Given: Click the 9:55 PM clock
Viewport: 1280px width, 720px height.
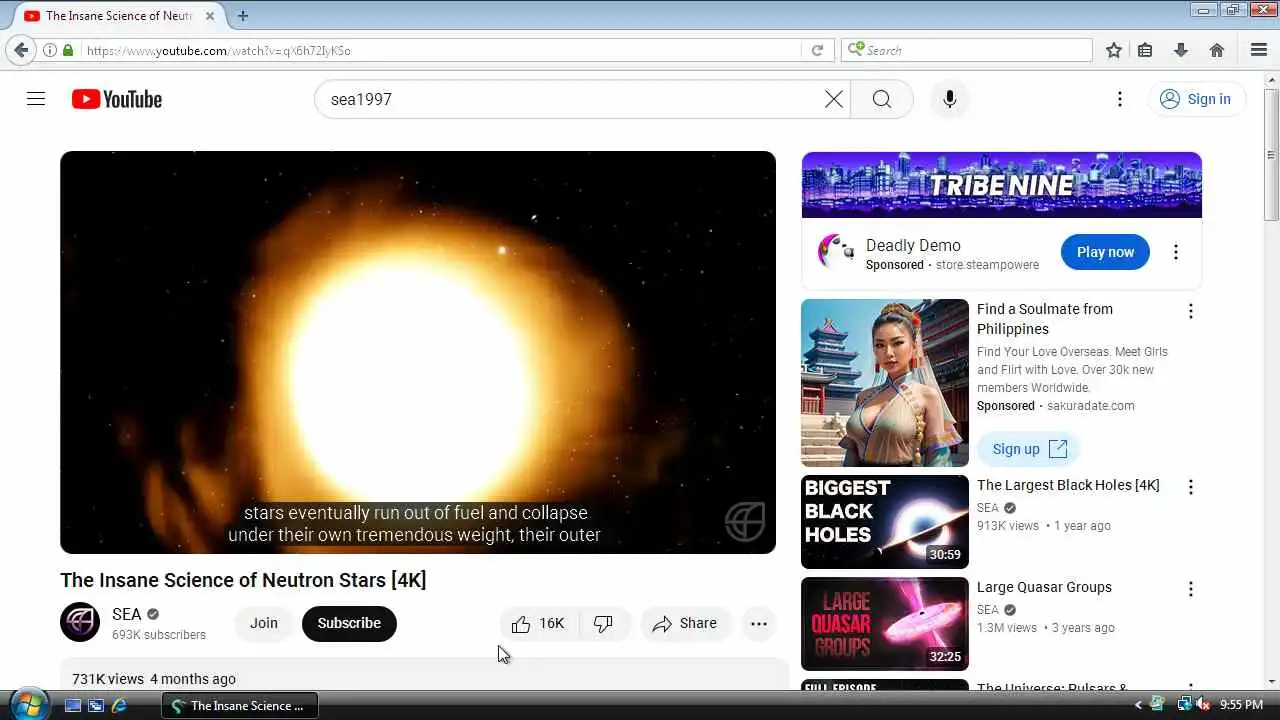Looking at the screenshot, I should pos(1242,705).
